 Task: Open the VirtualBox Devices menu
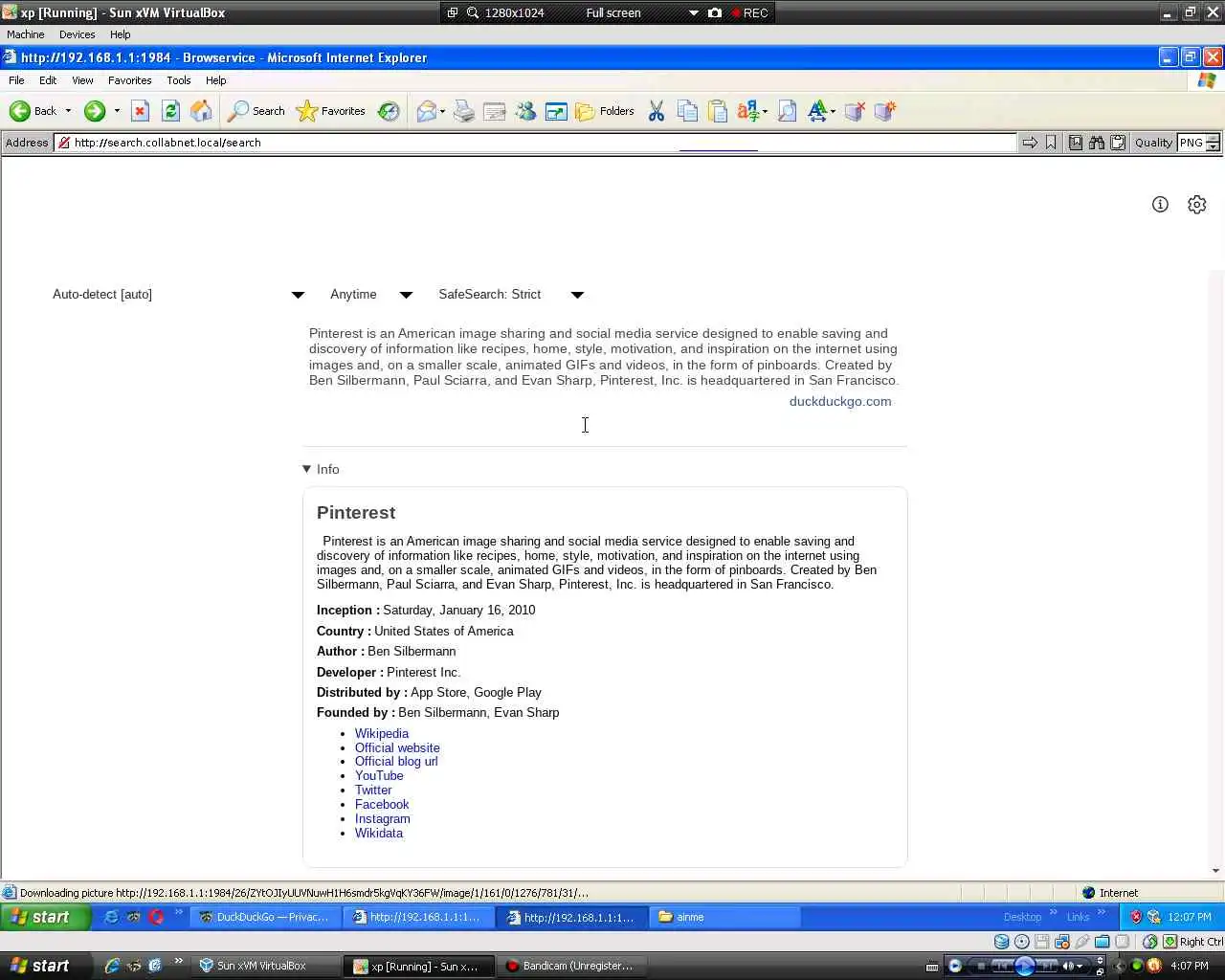(77, 34)
